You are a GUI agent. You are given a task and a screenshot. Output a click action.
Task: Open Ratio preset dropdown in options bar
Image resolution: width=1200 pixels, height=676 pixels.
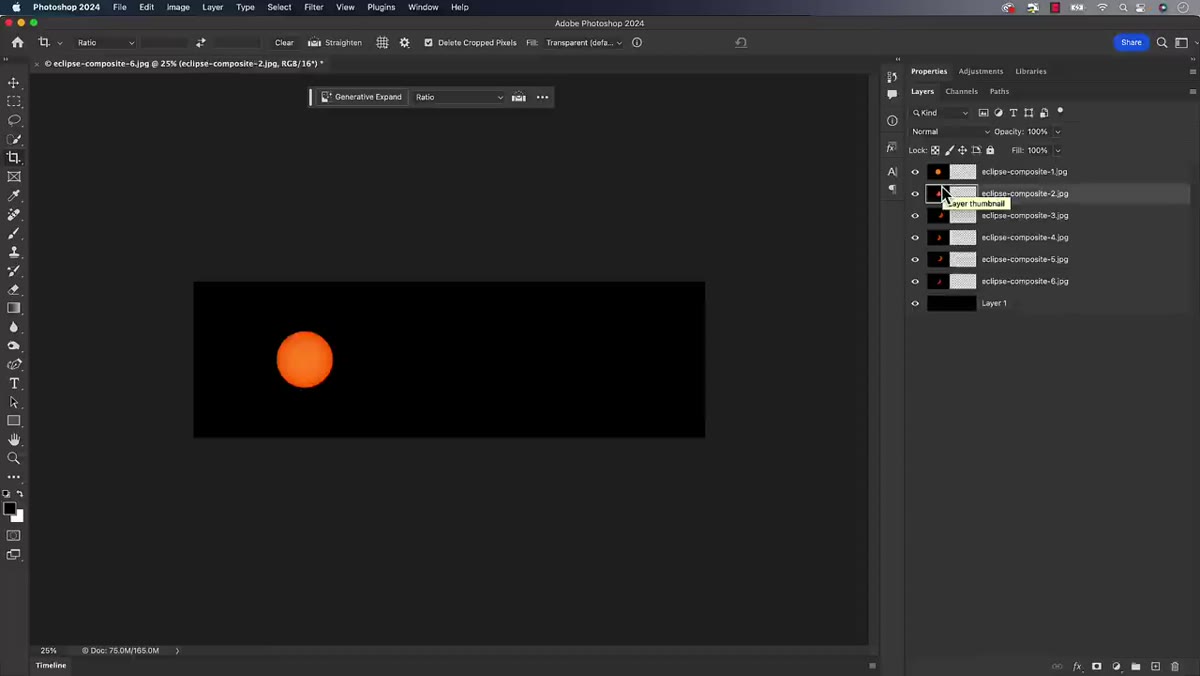105,43
